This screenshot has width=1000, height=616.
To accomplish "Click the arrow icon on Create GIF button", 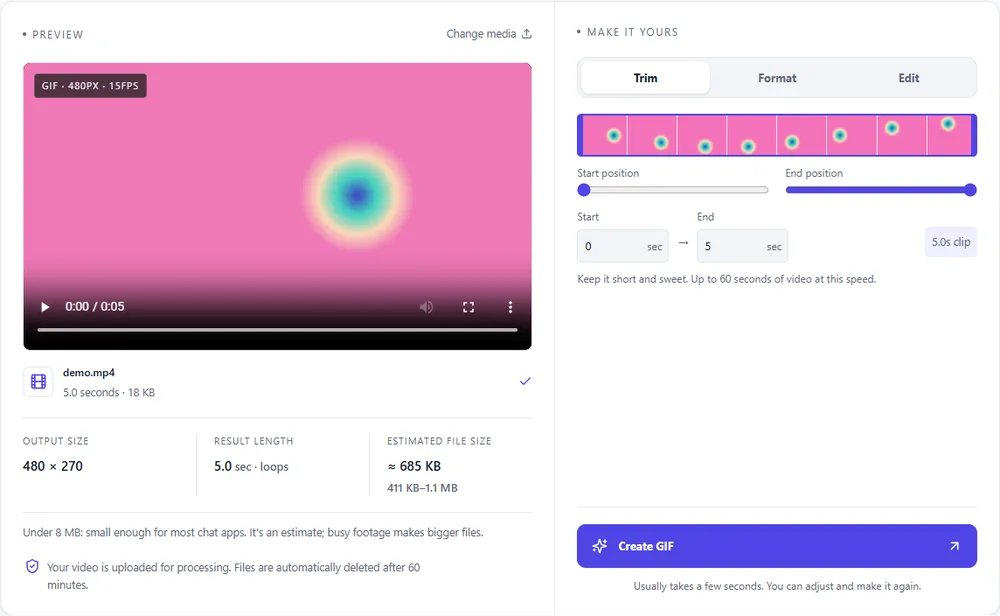I will pos(954,546).
